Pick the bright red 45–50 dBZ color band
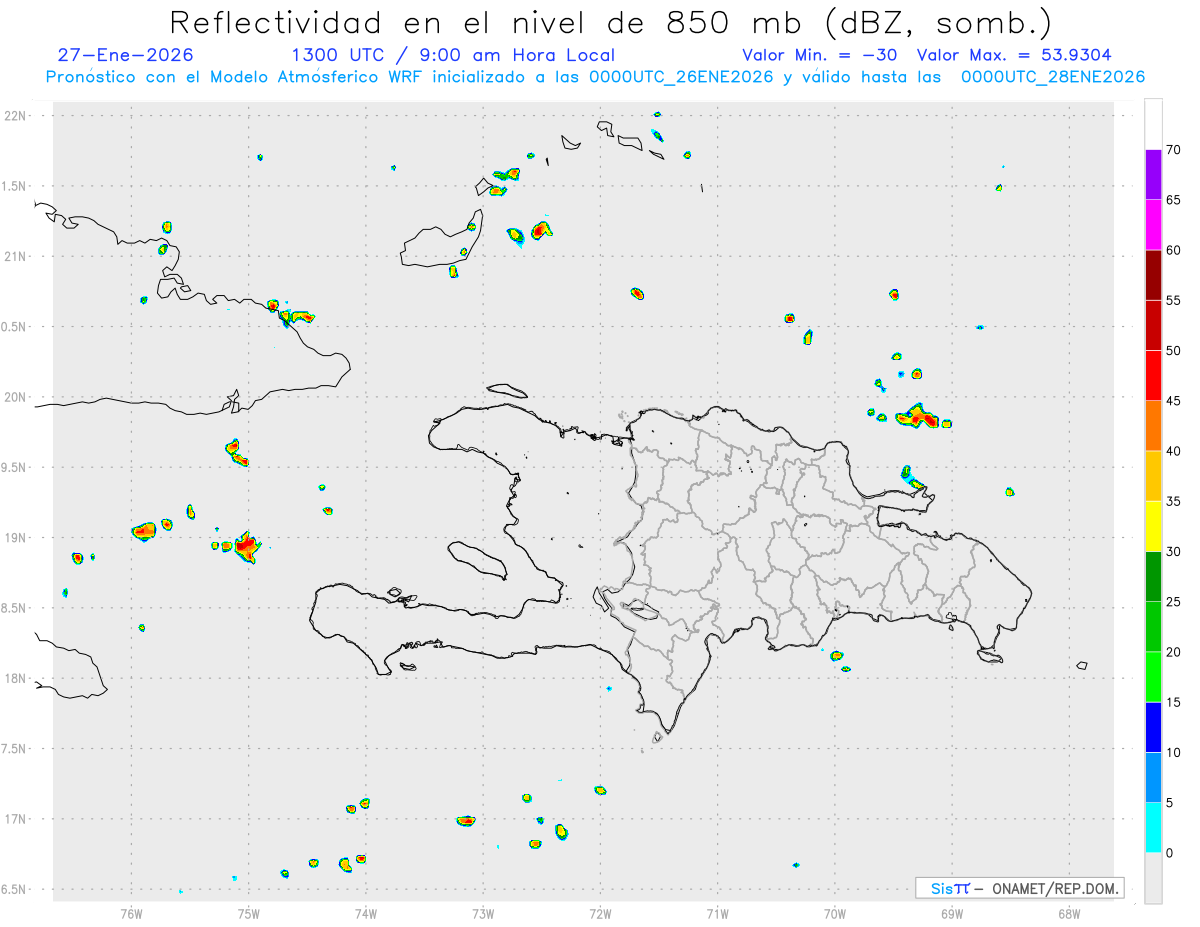 pyautogui.click(x=1153, y=376)
